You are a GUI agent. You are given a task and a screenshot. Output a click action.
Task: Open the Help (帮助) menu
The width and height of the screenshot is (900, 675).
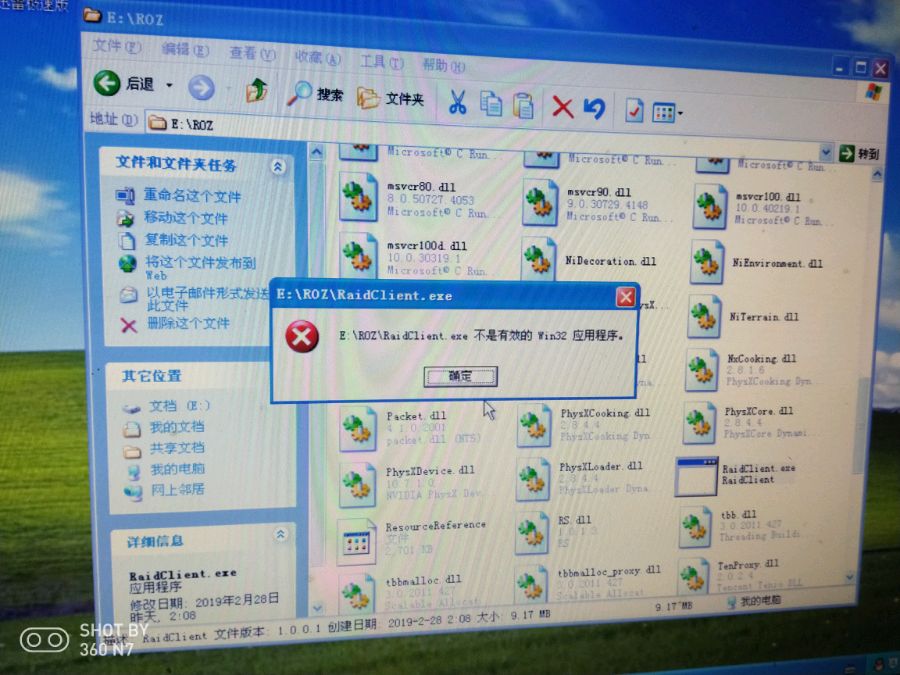444,65
